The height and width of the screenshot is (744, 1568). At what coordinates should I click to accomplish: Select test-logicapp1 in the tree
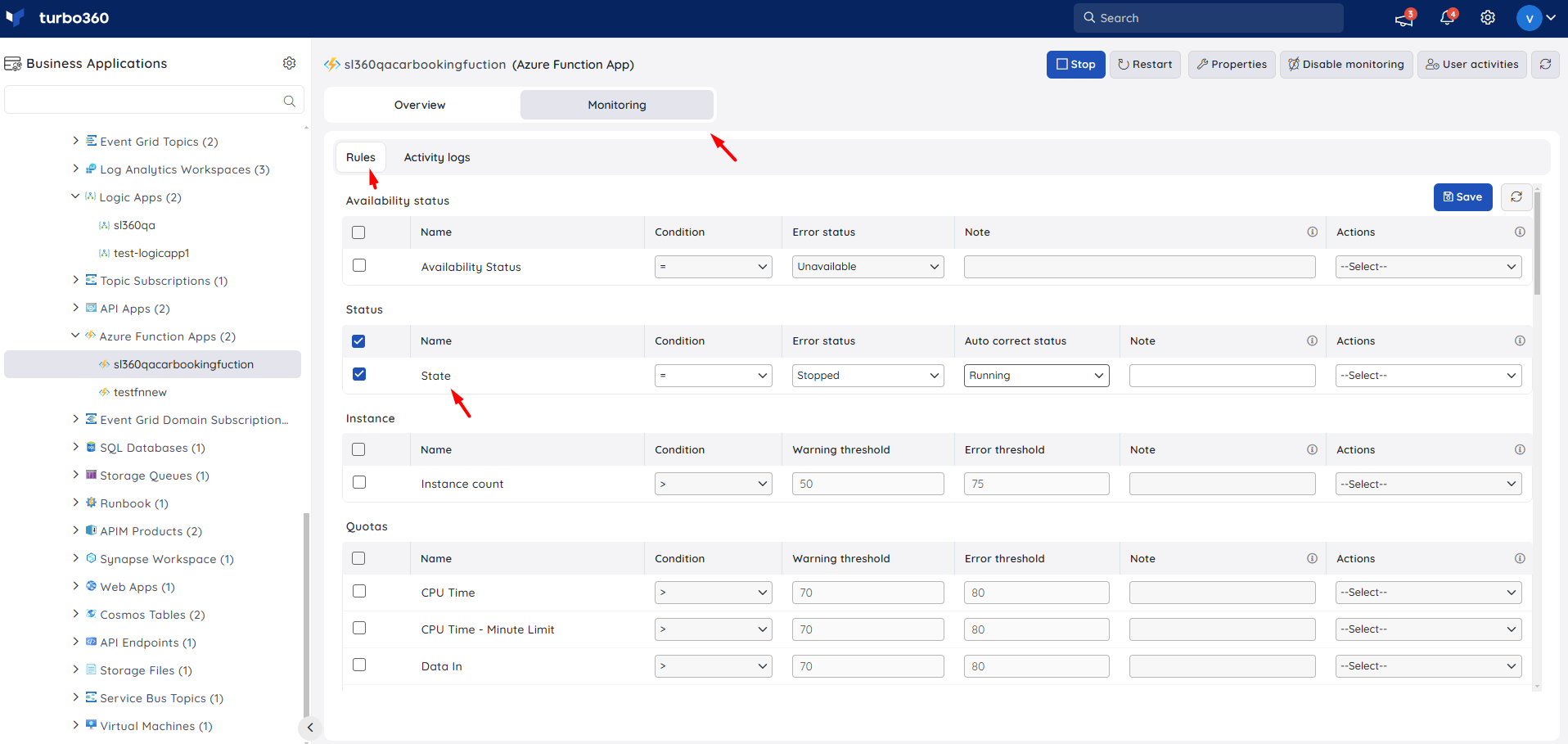tap(151, 253)
